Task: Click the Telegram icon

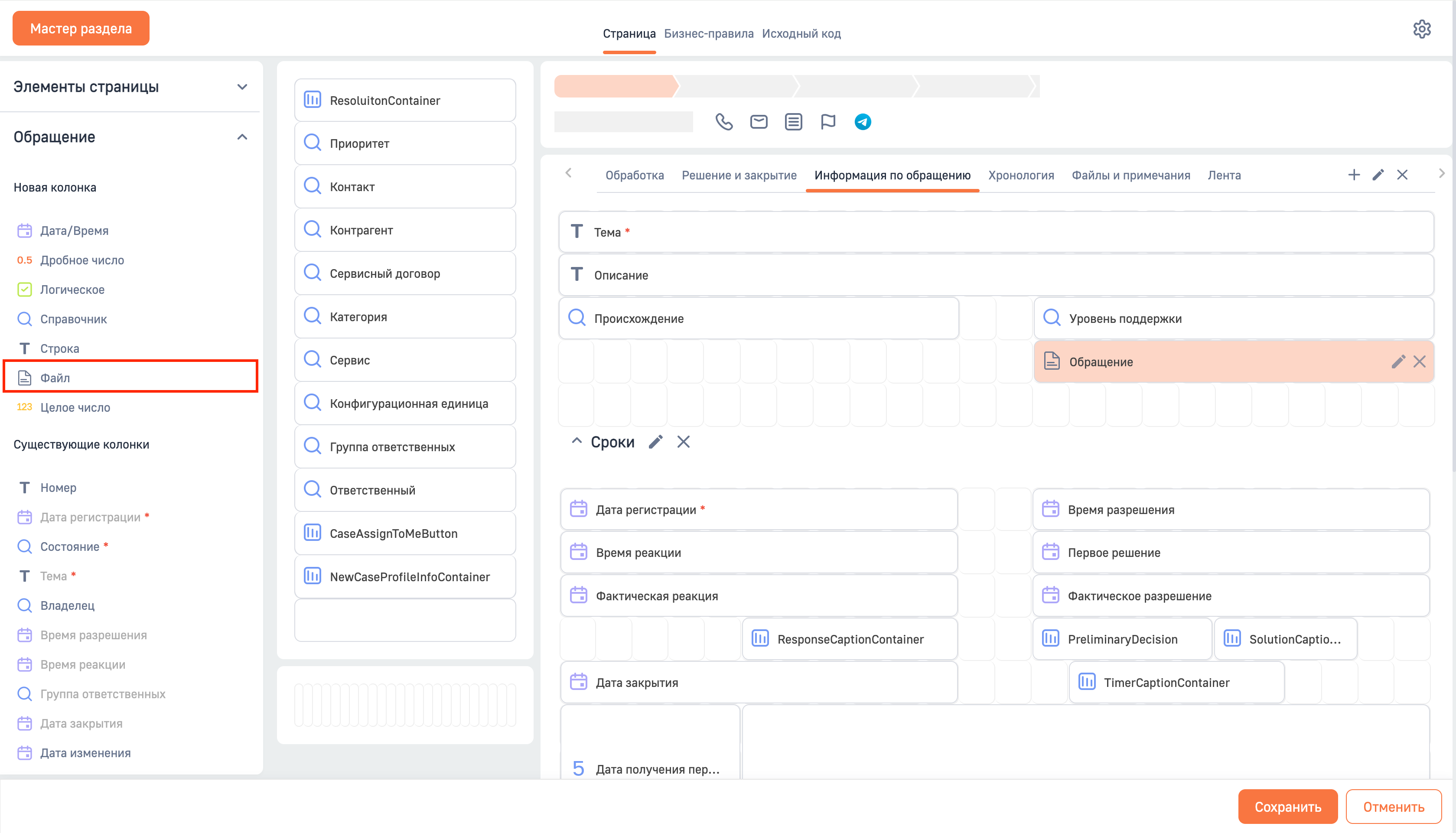Action: coord(863,122)
